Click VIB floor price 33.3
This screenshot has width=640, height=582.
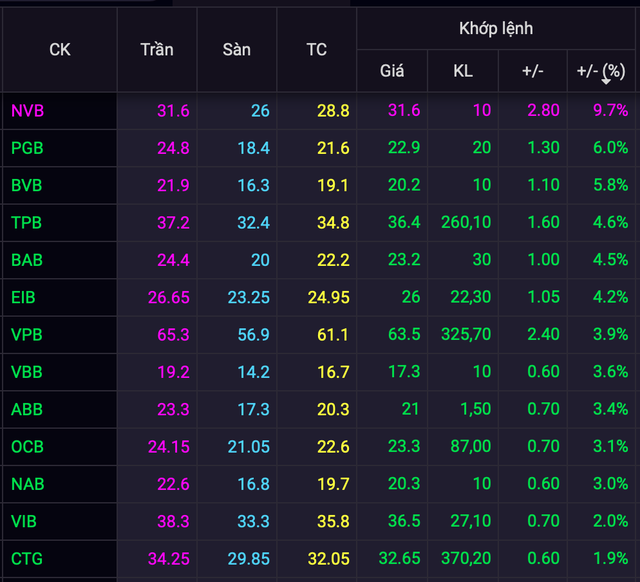pyautogui.click(x=253, y=521)
